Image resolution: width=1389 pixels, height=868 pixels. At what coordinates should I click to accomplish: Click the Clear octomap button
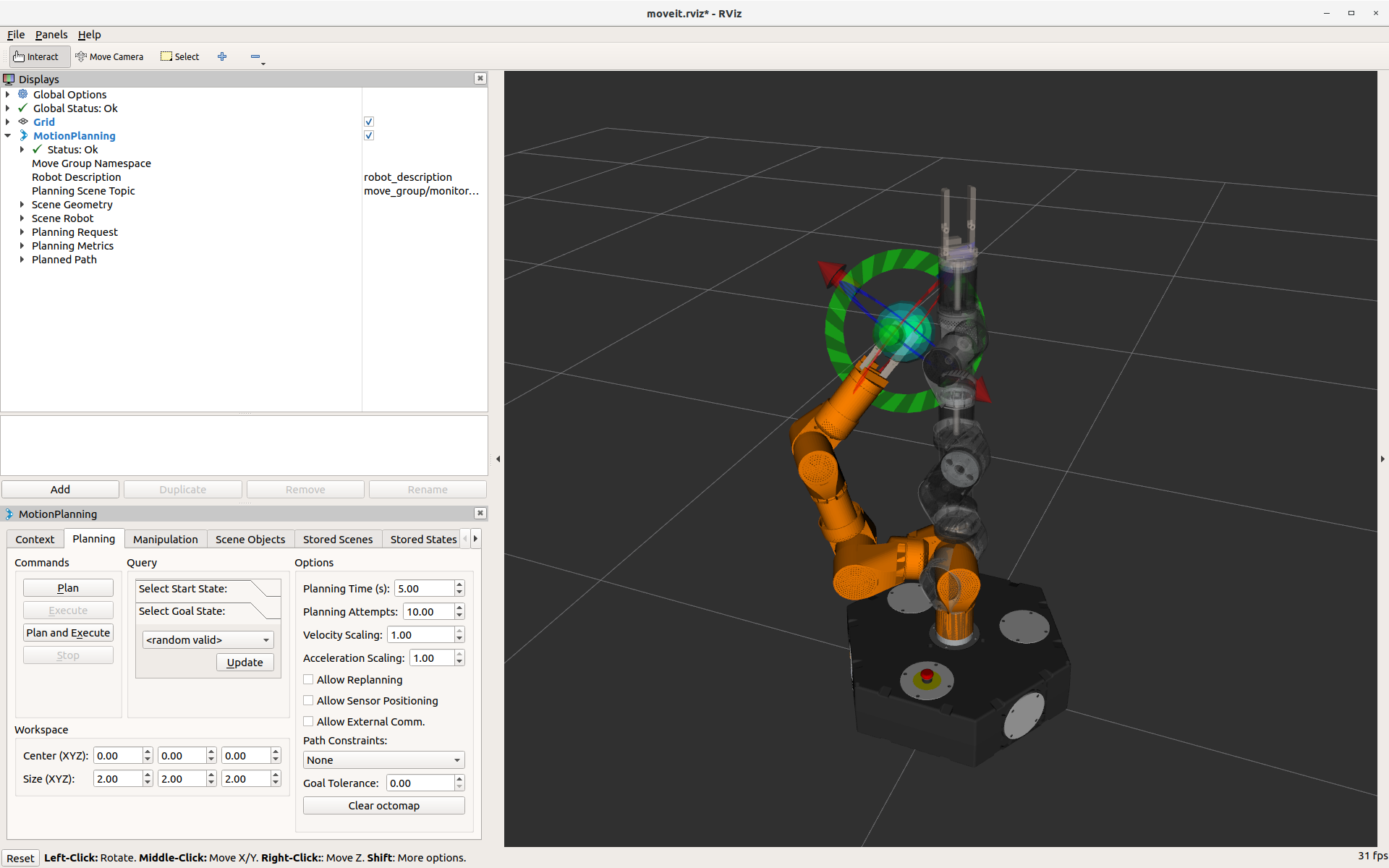[x=383, y=805]
